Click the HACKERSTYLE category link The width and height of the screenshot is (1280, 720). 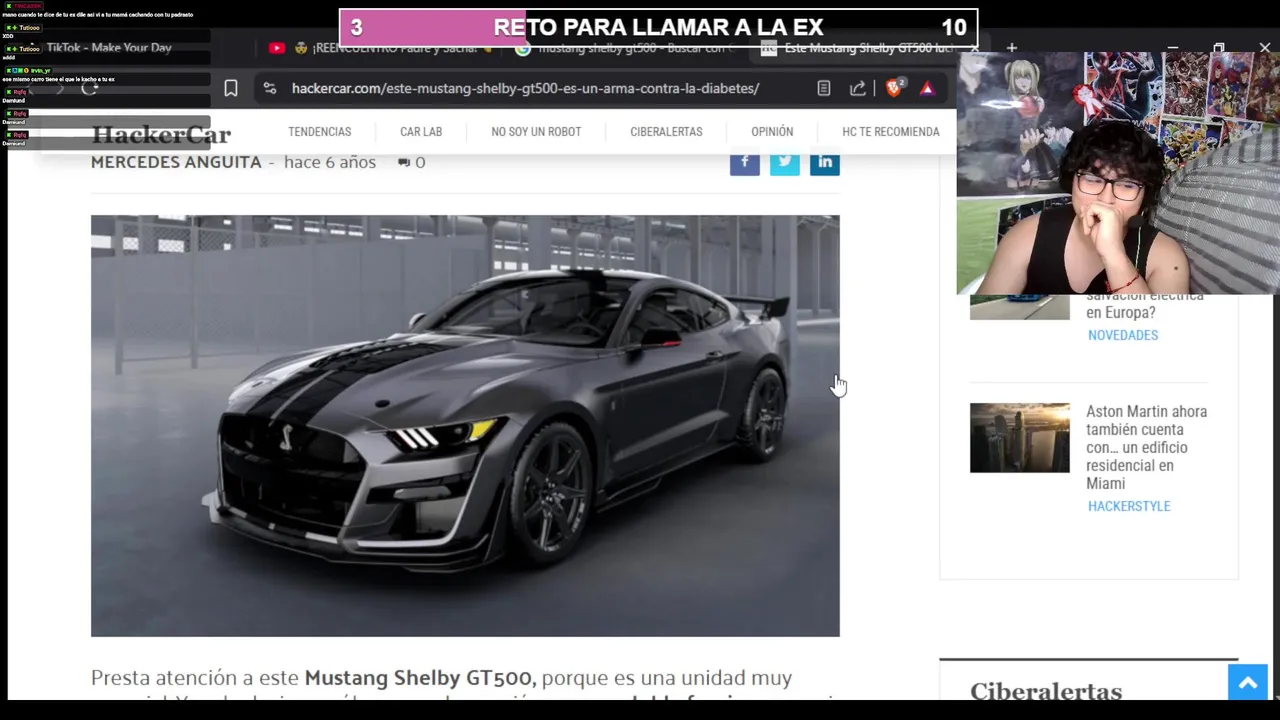tap(1129, 506)
